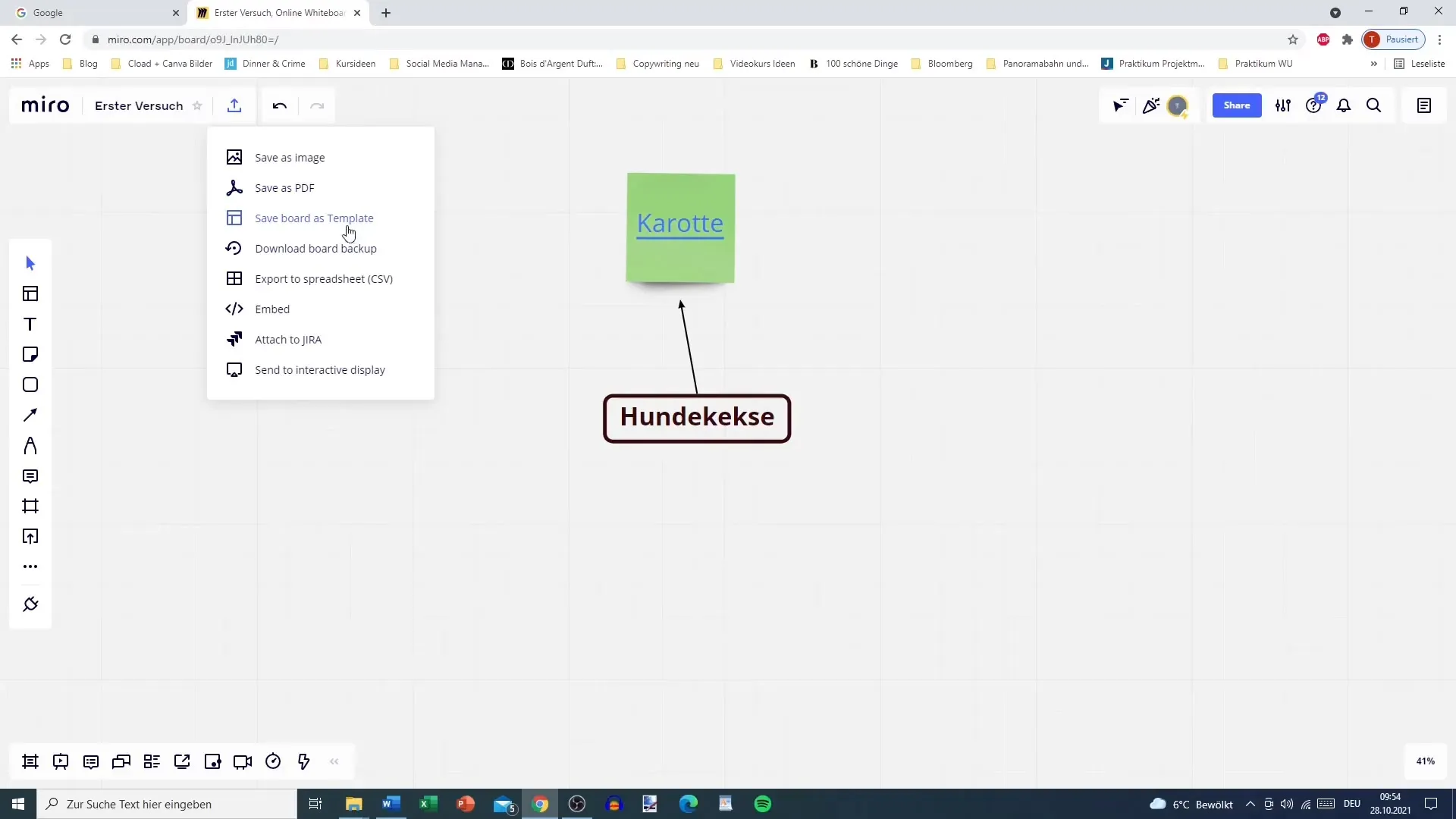This screenshot has width=1456, height=819.
Task: Click the Share button
Action: (1237, 105)
